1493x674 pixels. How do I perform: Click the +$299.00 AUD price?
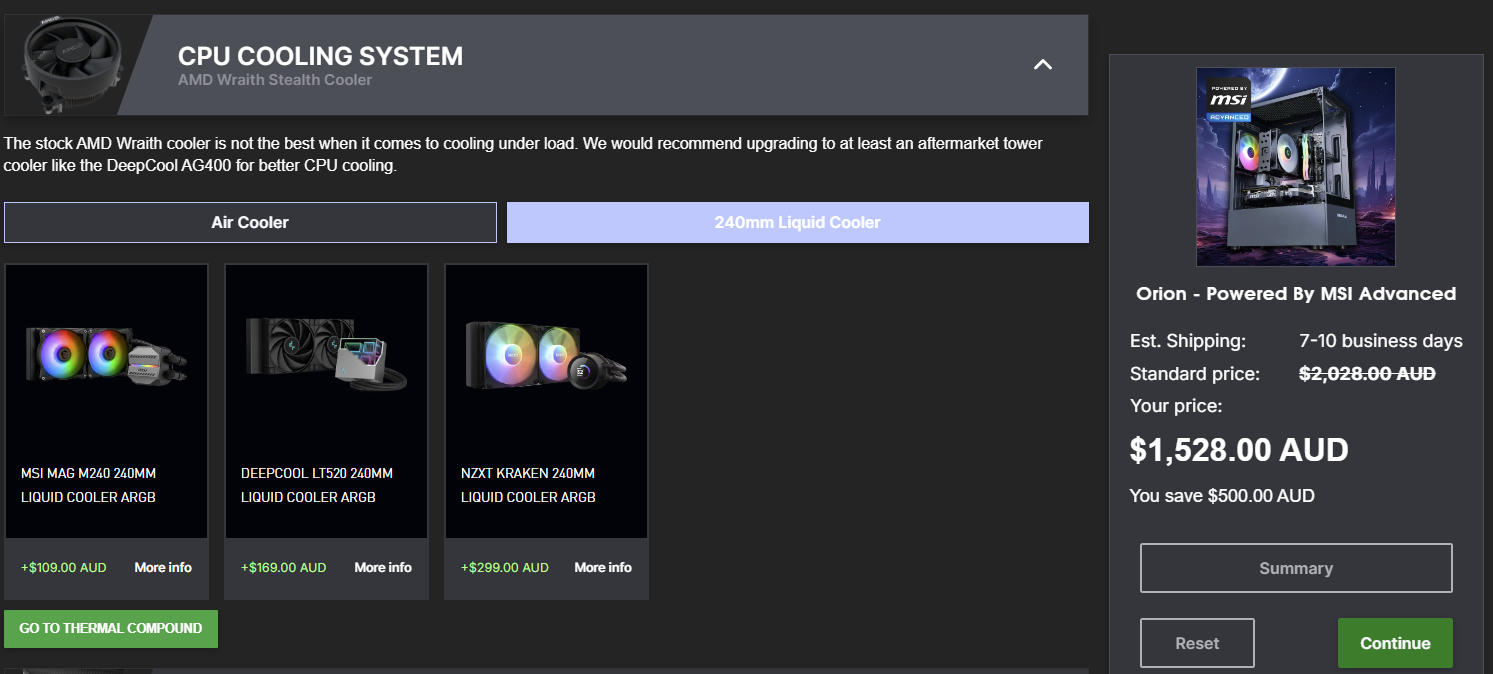(x=505, y=567)
